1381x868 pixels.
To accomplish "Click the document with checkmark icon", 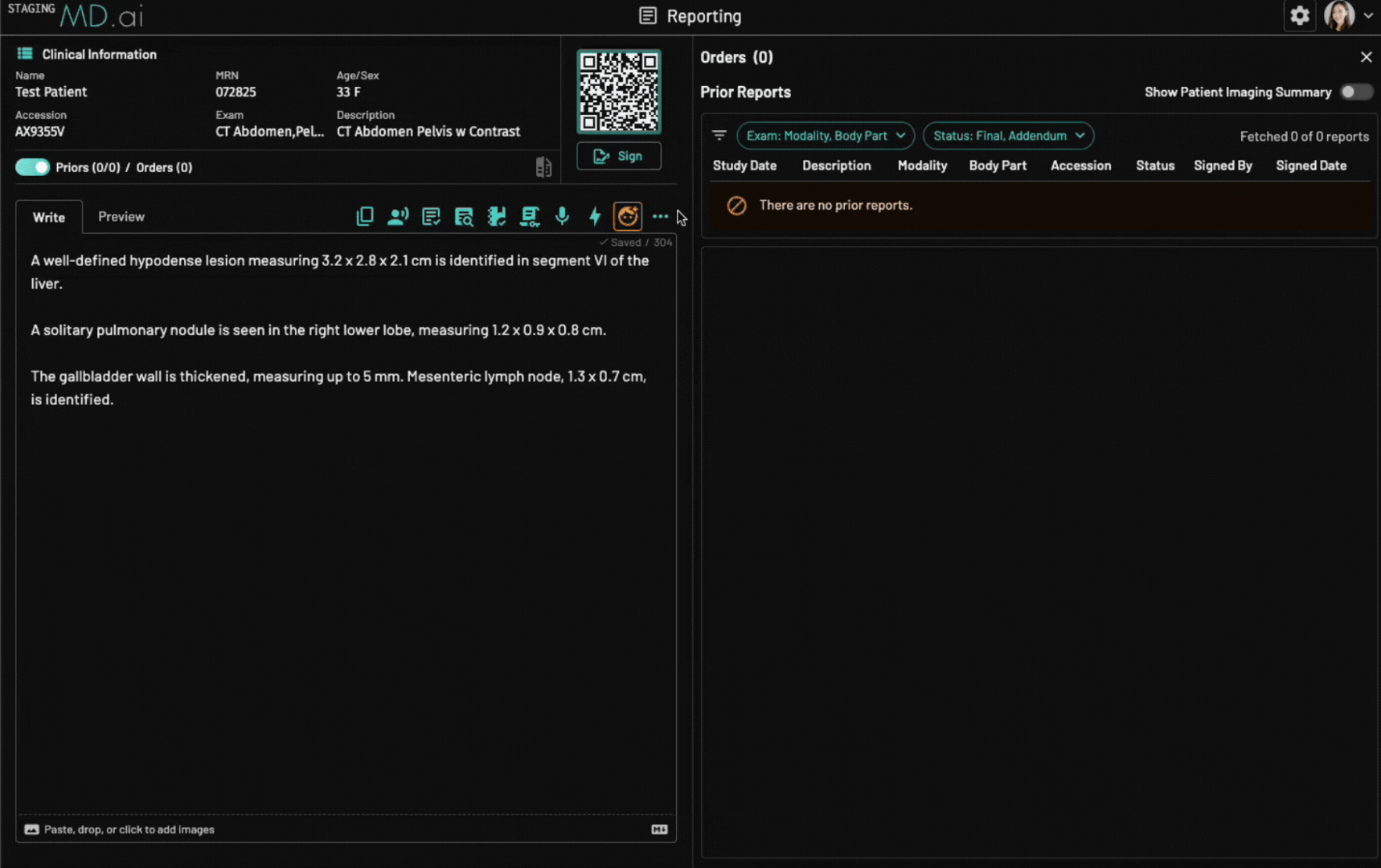I will (x=431, y=216).
